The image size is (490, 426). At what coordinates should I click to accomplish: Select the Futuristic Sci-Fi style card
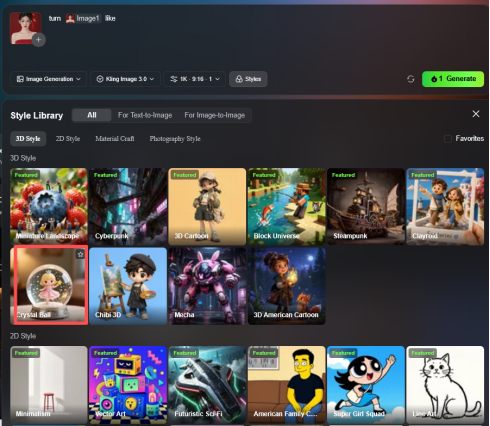pos(207,384)
